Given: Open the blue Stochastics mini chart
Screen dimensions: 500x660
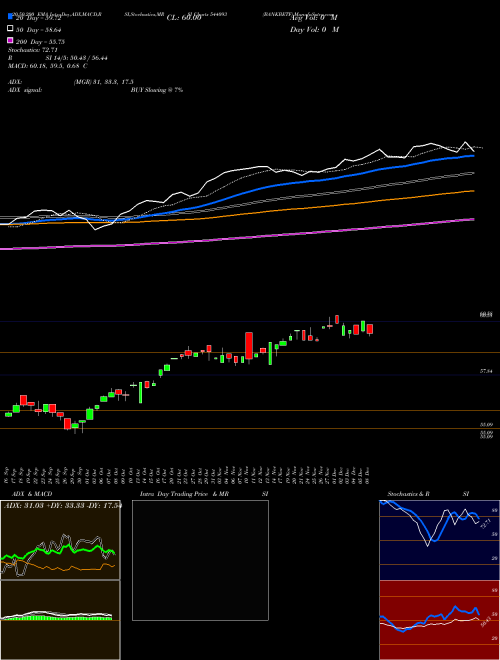Looking at the screenshot, I should pos(439,540).
